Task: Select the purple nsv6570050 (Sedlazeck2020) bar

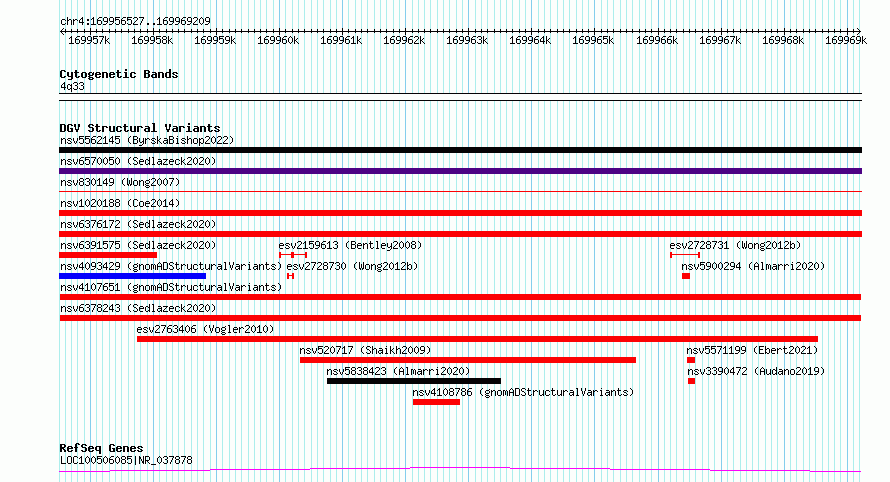Action: tap(460, 171)
